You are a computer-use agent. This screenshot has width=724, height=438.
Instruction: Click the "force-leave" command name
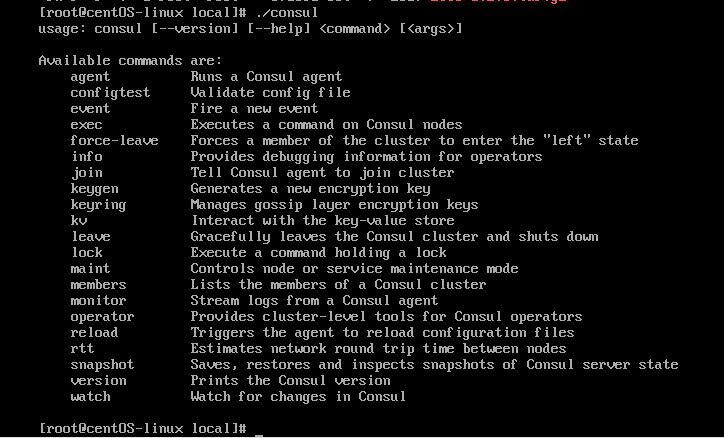114,140
